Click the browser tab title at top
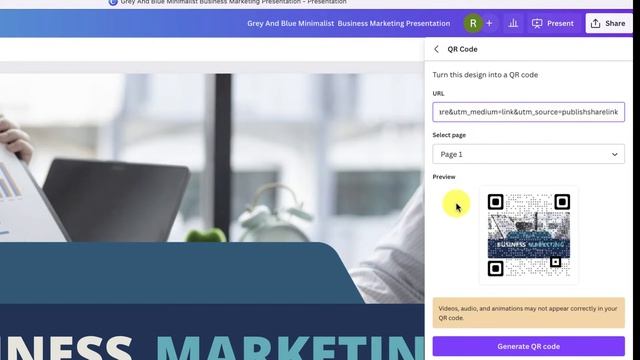The width and height of the screenshot is (640, 360). coord(233,2)
